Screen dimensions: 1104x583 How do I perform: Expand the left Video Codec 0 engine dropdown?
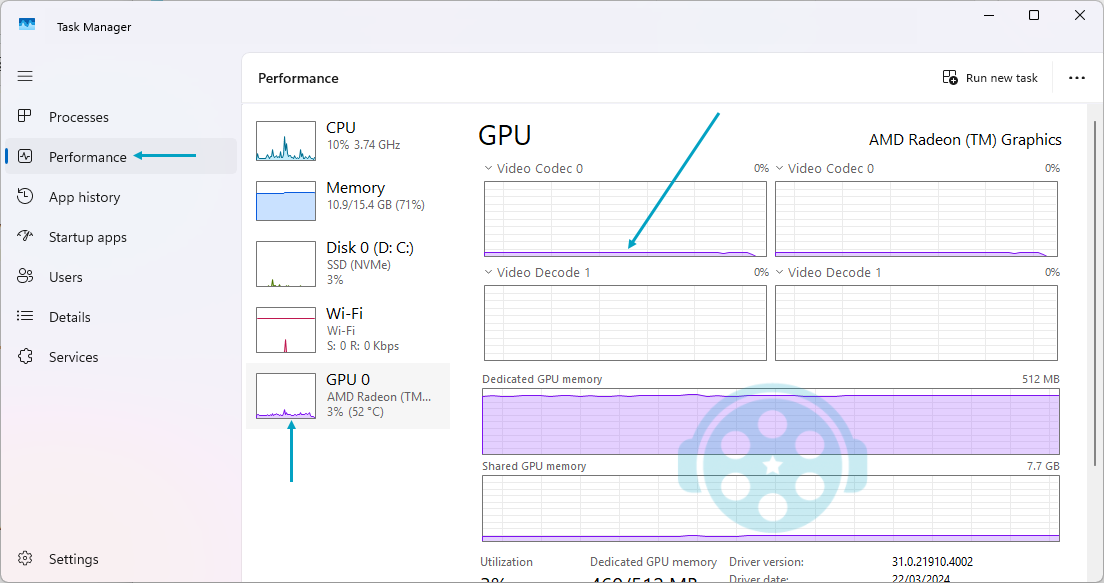click(488, 168)
